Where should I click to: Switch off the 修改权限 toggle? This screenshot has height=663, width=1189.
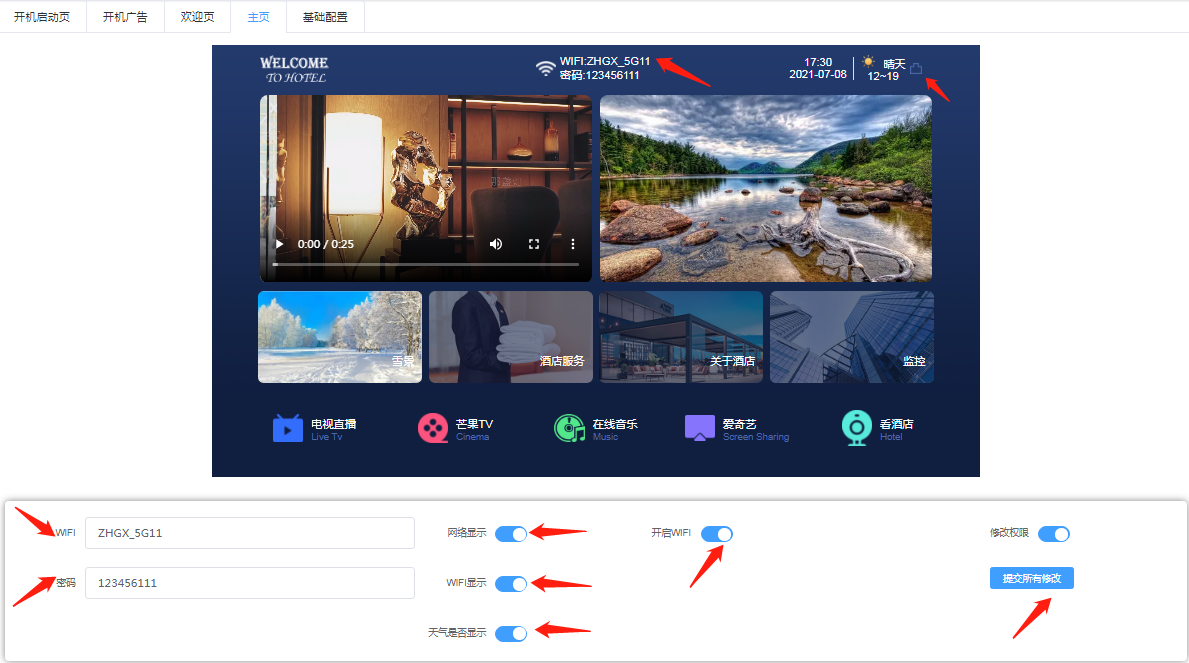[1054, 534]
